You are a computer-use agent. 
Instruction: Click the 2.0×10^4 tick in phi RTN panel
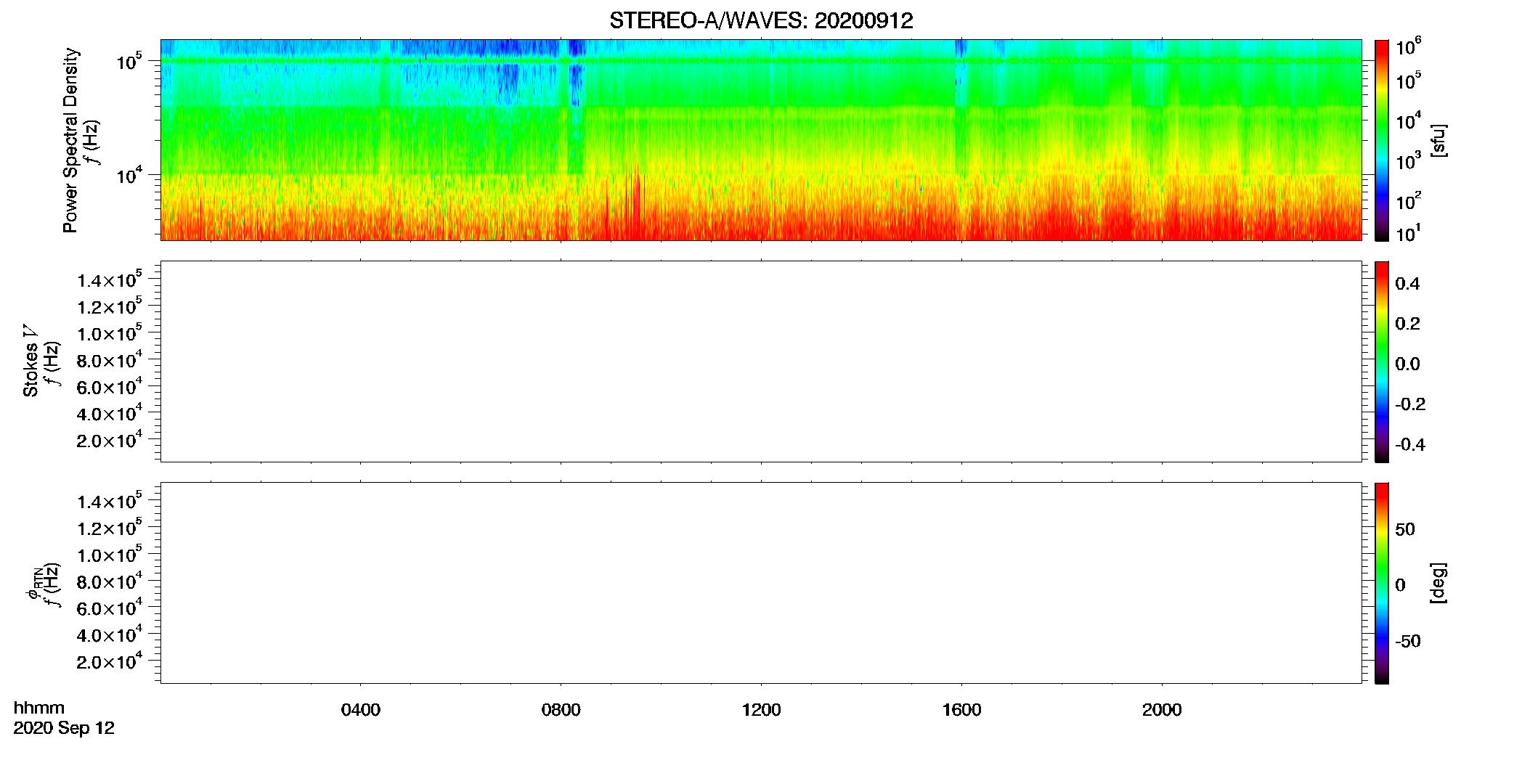point(110,661)
